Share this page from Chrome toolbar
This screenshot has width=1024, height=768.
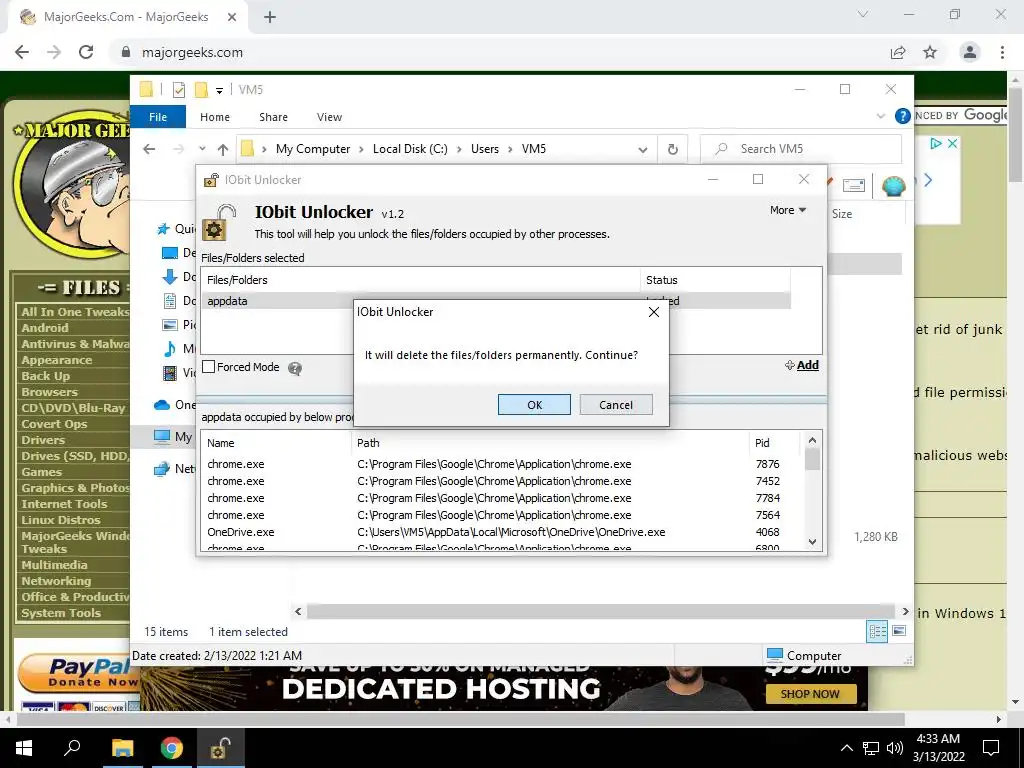(x=898, y=52)
